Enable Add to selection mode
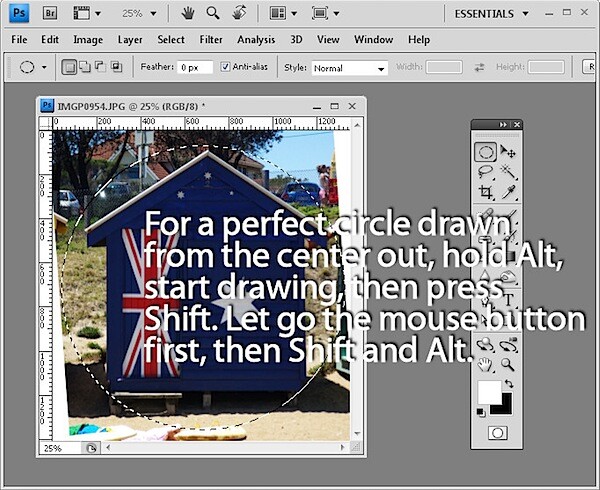 point(85,67)
